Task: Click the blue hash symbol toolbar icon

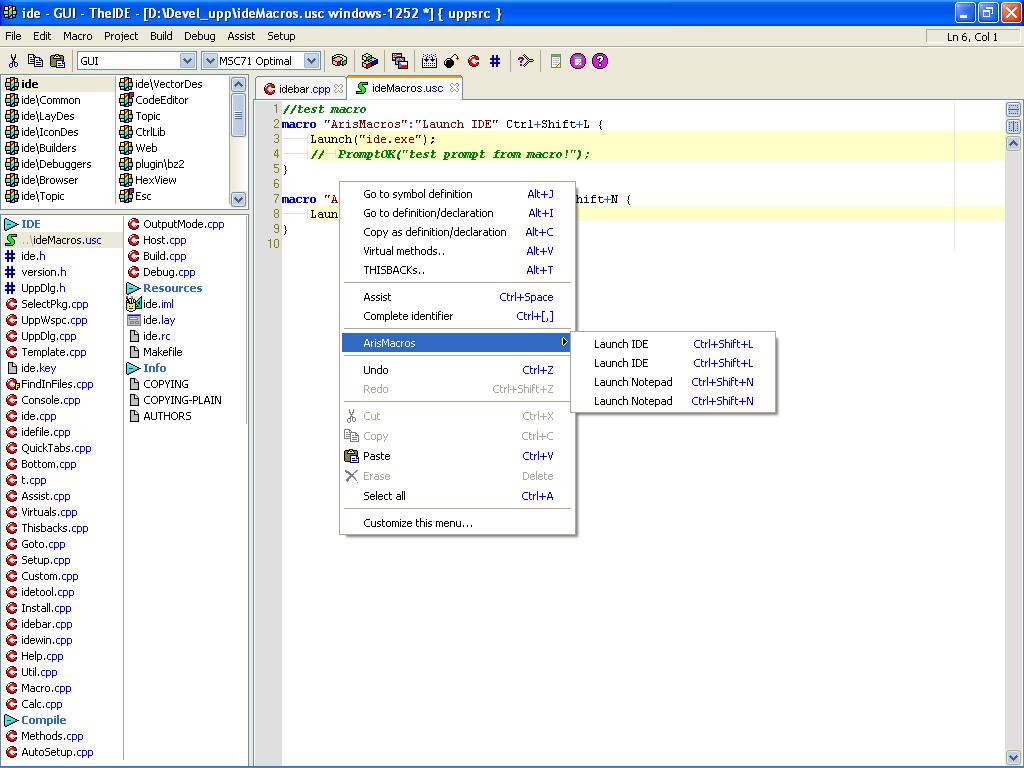Action: pos(495,61)
